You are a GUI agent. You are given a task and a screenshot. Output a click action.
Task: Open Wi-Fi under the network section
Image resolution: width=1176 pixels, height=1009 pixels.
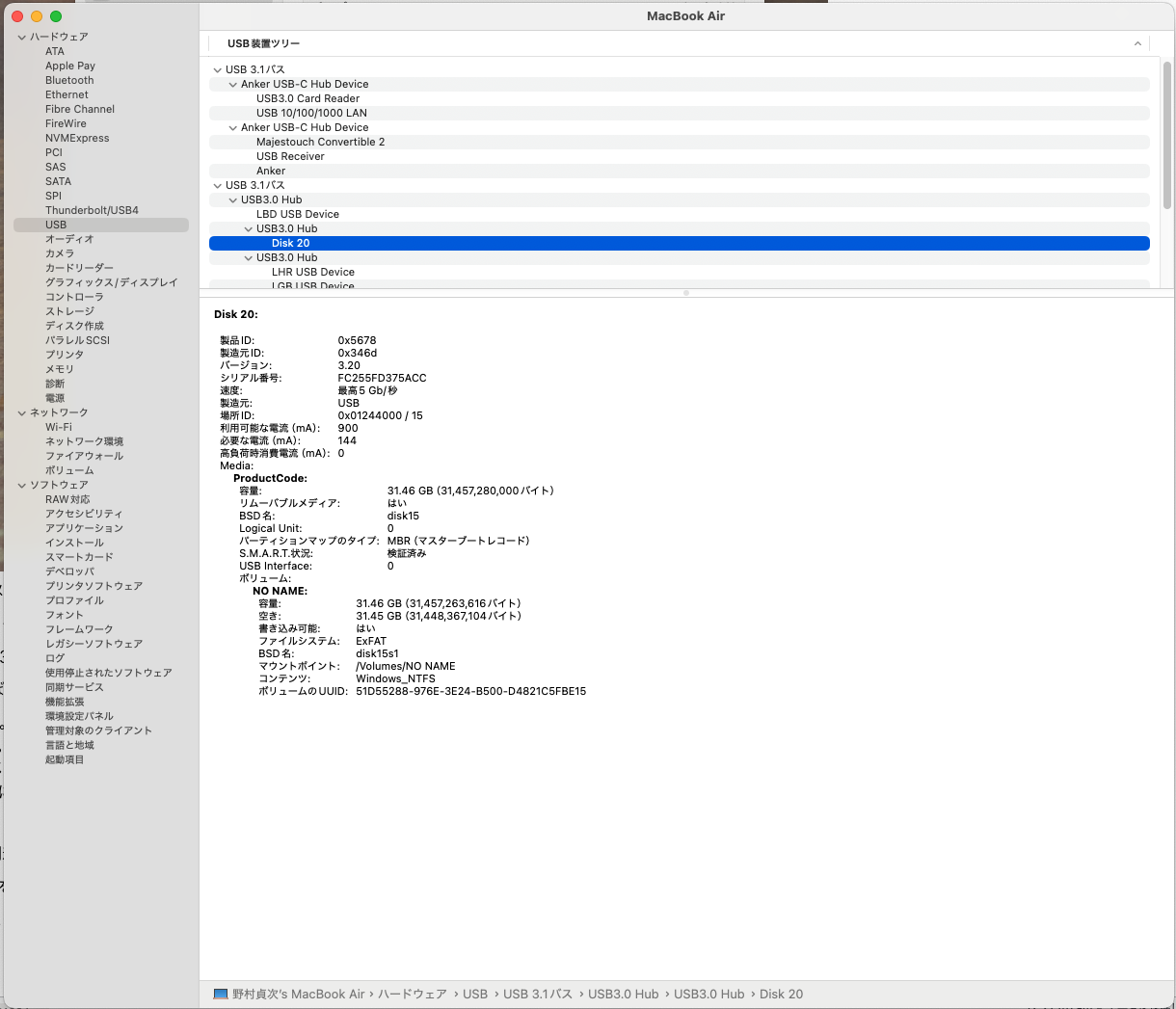pos(59,427)
